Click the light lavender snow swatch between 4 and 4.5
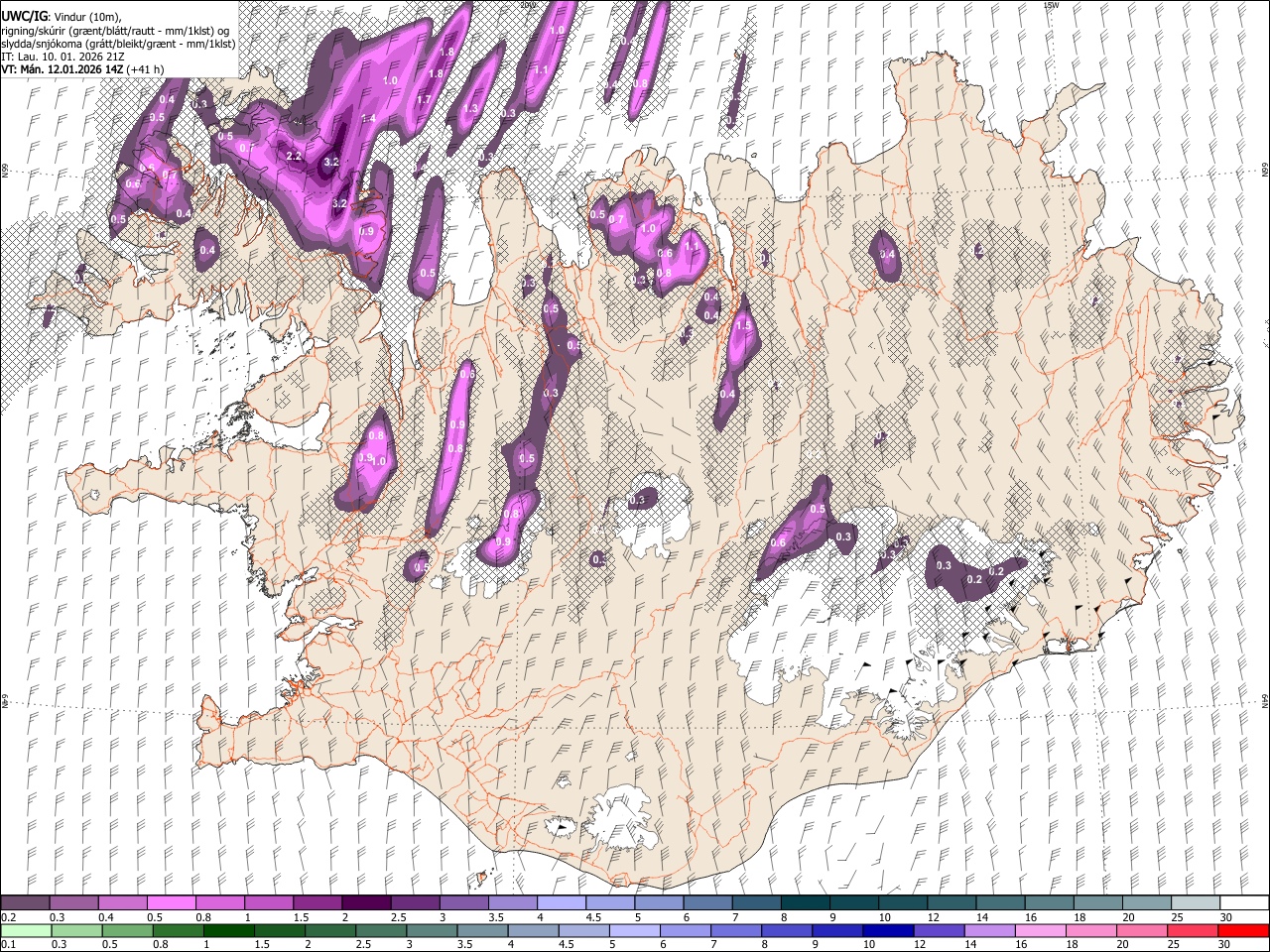 [x=562, y=902]
